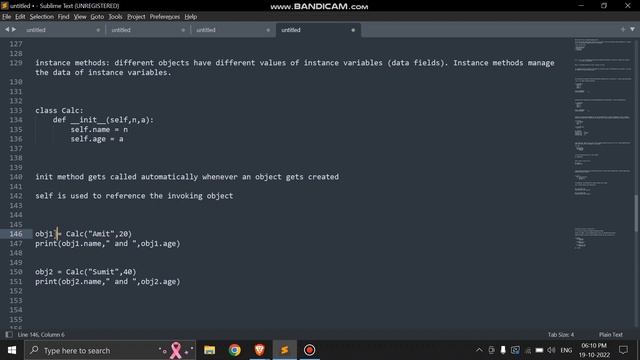
Task: Click the ENG language indicator
Action: (566, 350)
